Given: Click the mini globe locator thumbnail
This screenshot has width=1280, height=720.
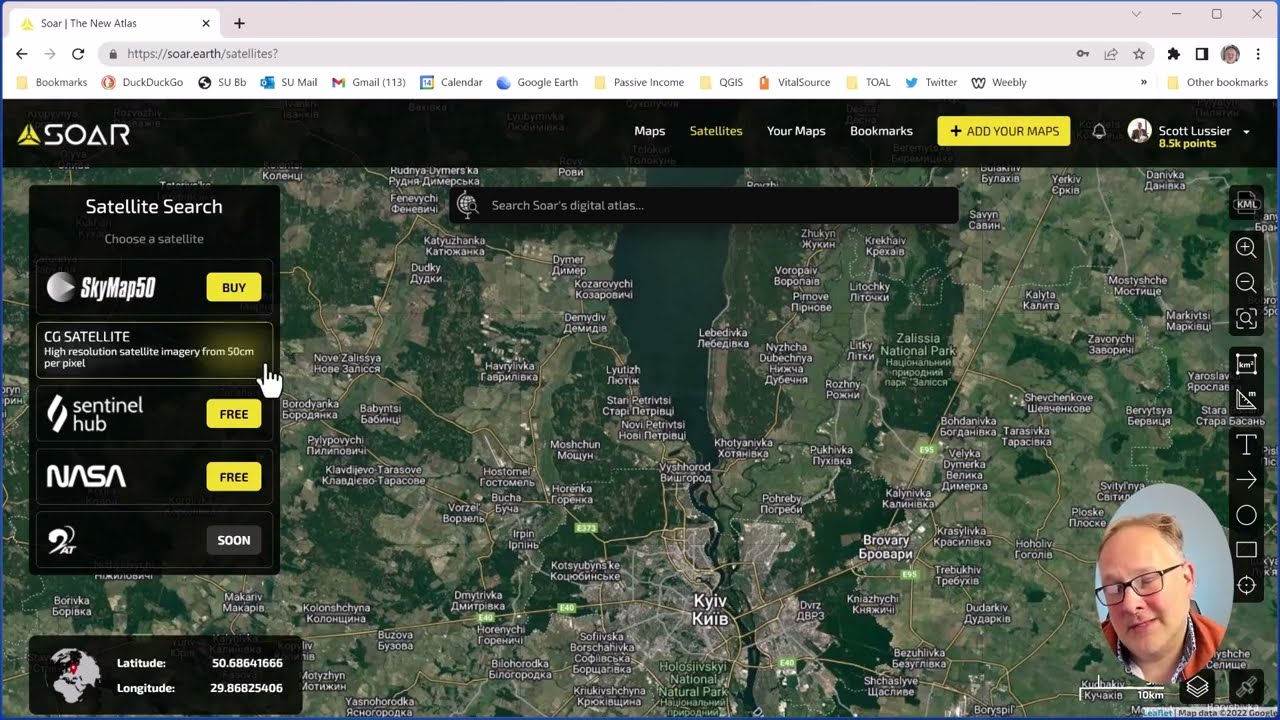Looking at the screenshot, I should [x=76, y=675].
